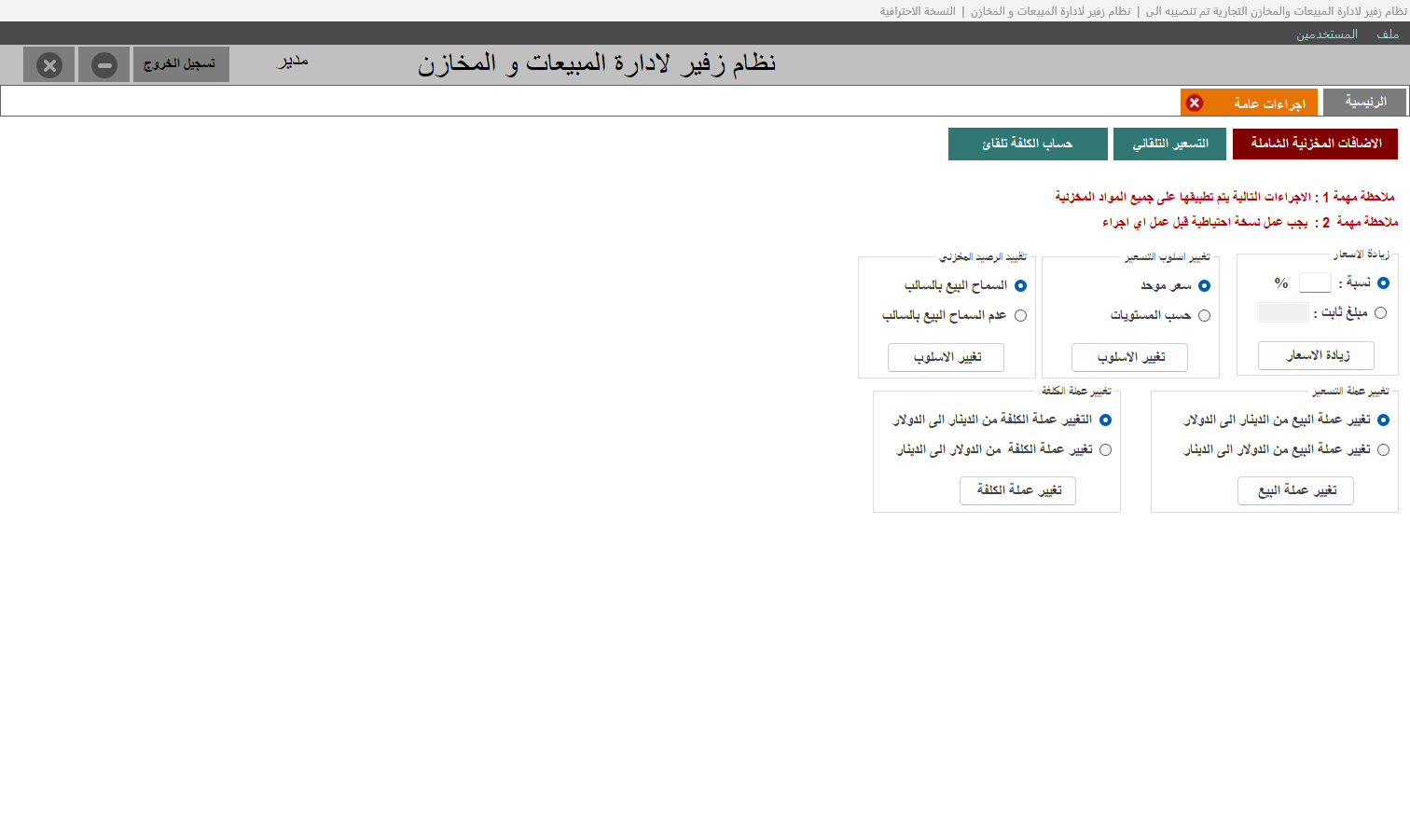Image resolution: width=1410 pixels, height=840 pixels.
Task: Select sale currency dinar to dollar radio
Action: (x=1383, y=420)
